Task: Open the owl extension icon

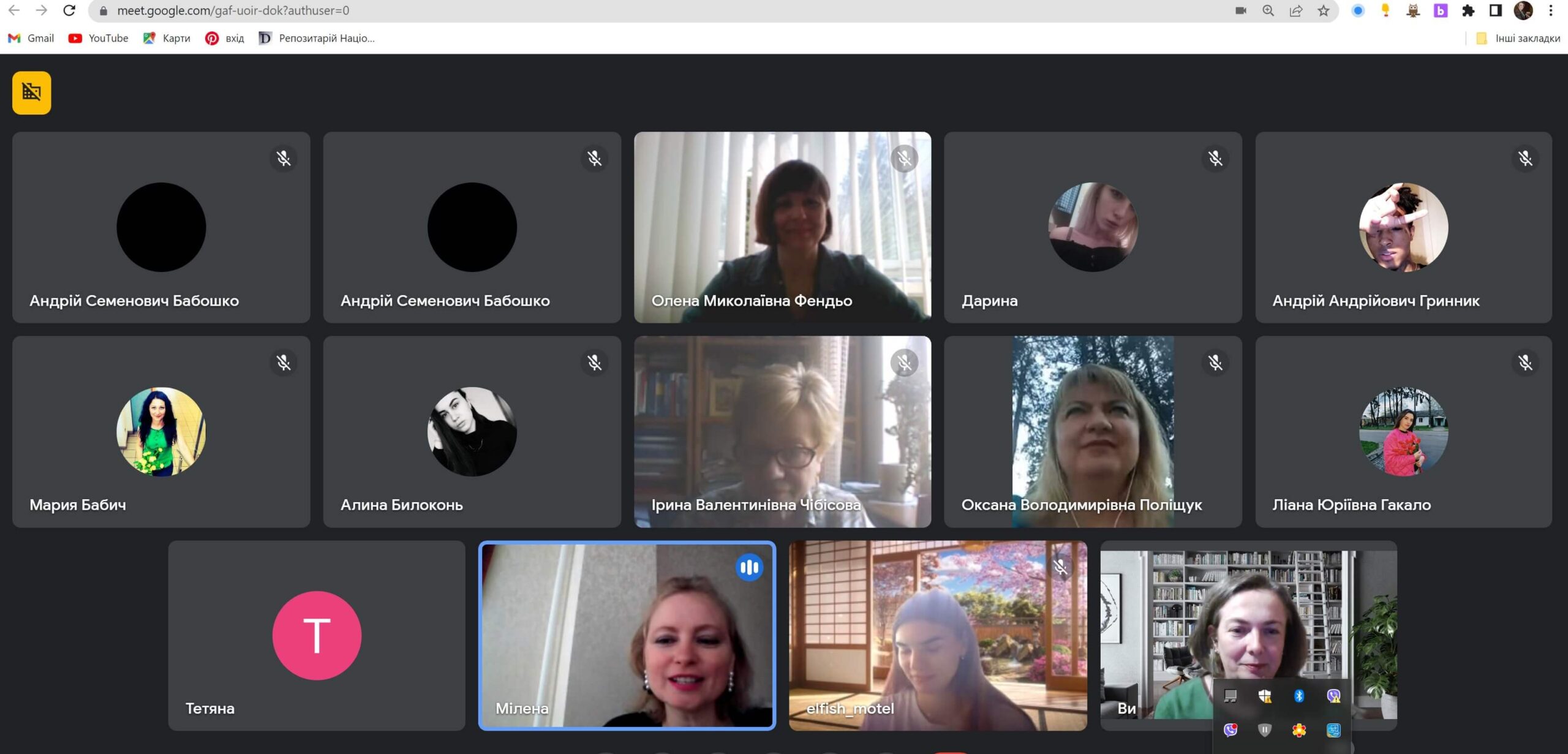Action: coord(1413,10)
